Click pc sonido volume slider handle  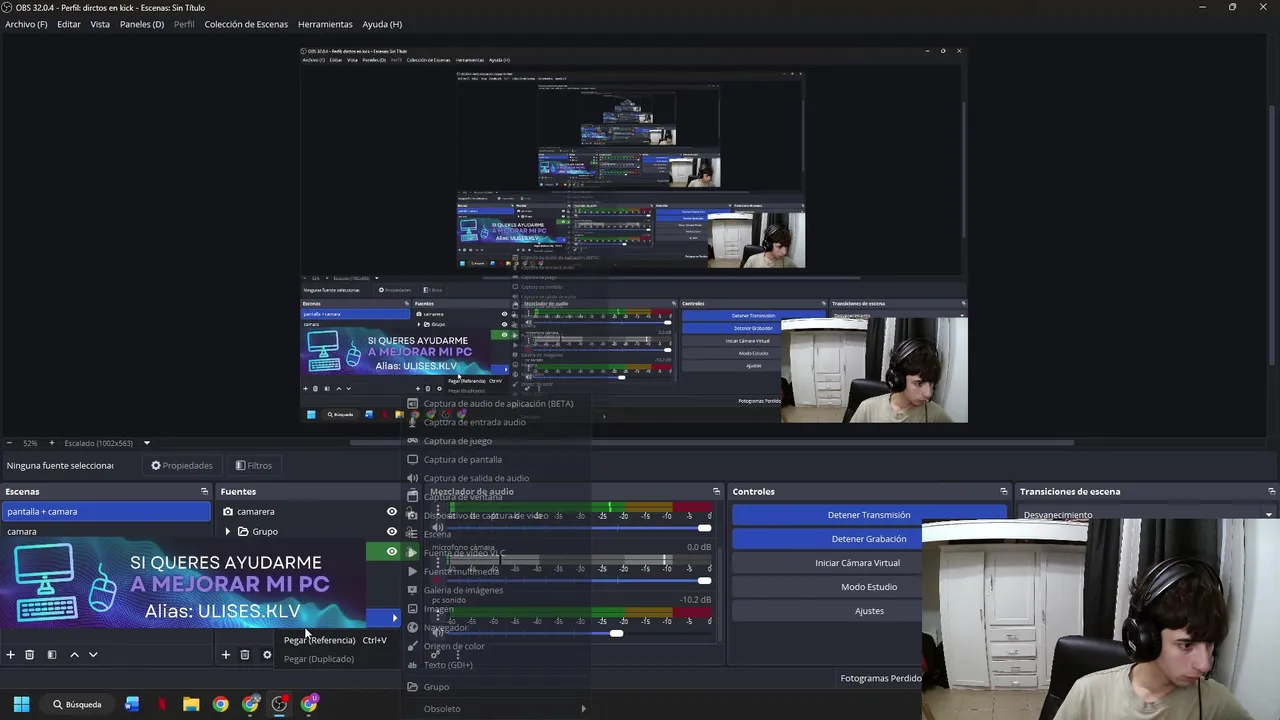tap(616, 633)
